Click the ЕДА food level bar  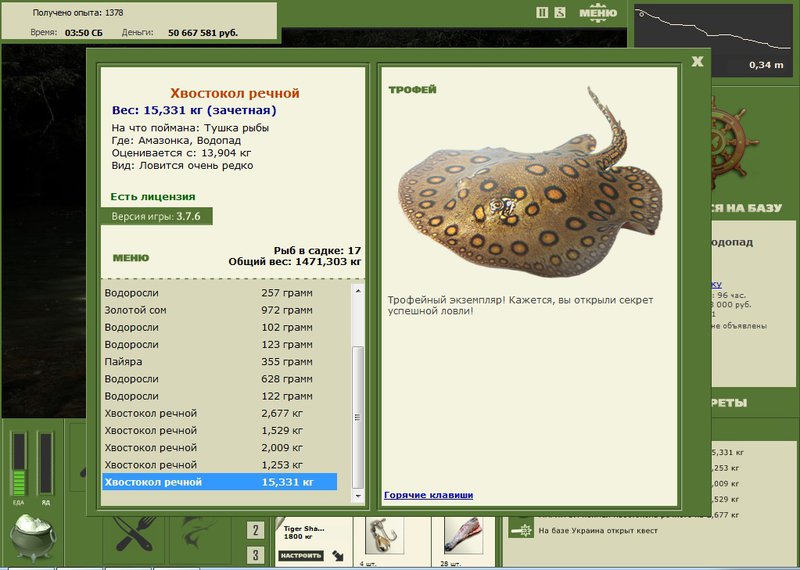19,464
